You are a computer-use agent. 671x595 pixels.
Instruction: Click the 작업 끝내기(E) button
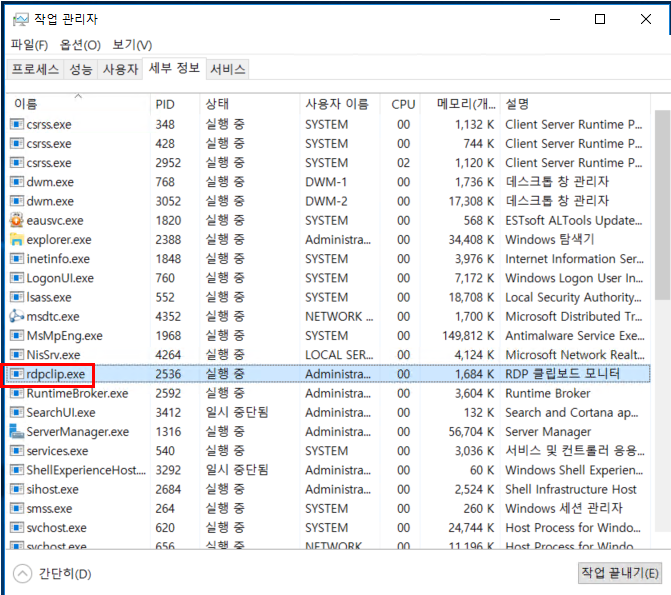click(x=619, y=572)
